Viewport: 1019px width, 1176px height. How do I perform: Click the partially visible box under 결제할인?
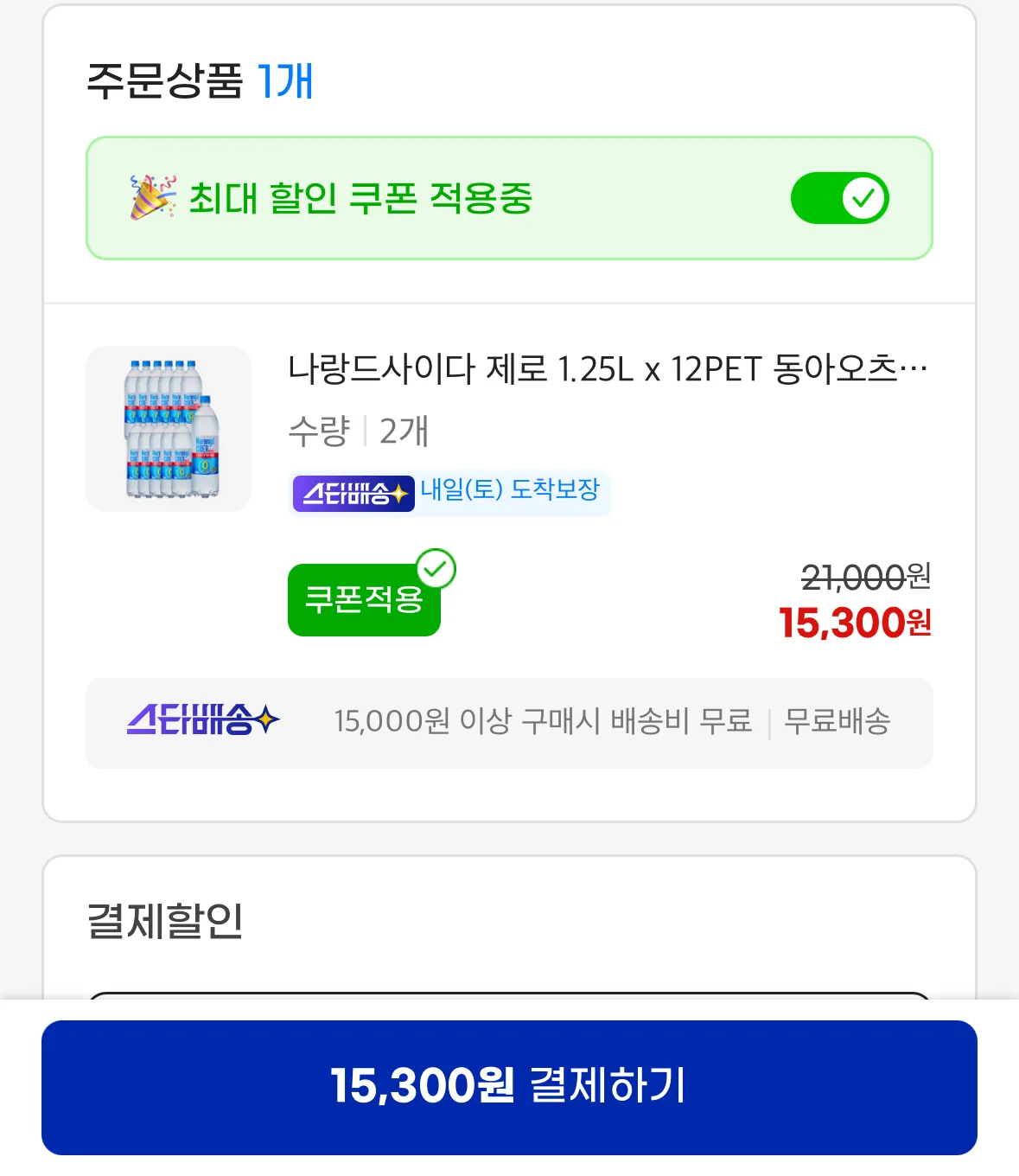tap(509, 996)
